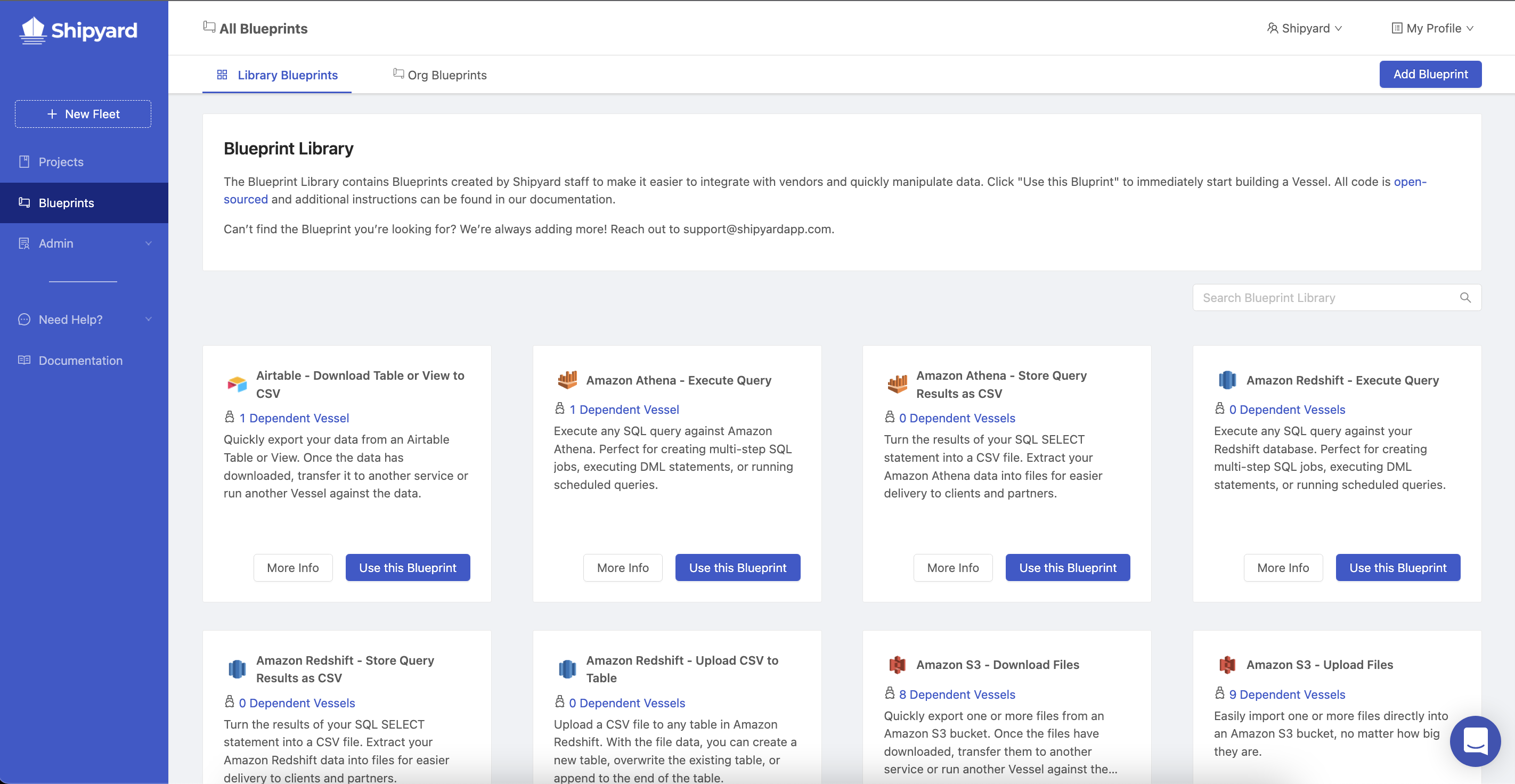
Task: Click the Airtable logo icon
Action: (237, 385)
